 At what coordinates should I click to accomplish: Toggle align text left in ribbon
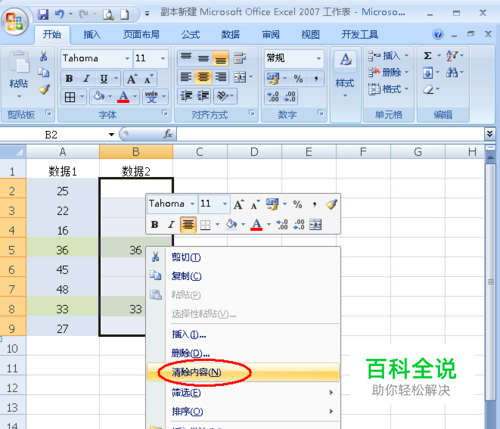186,77
